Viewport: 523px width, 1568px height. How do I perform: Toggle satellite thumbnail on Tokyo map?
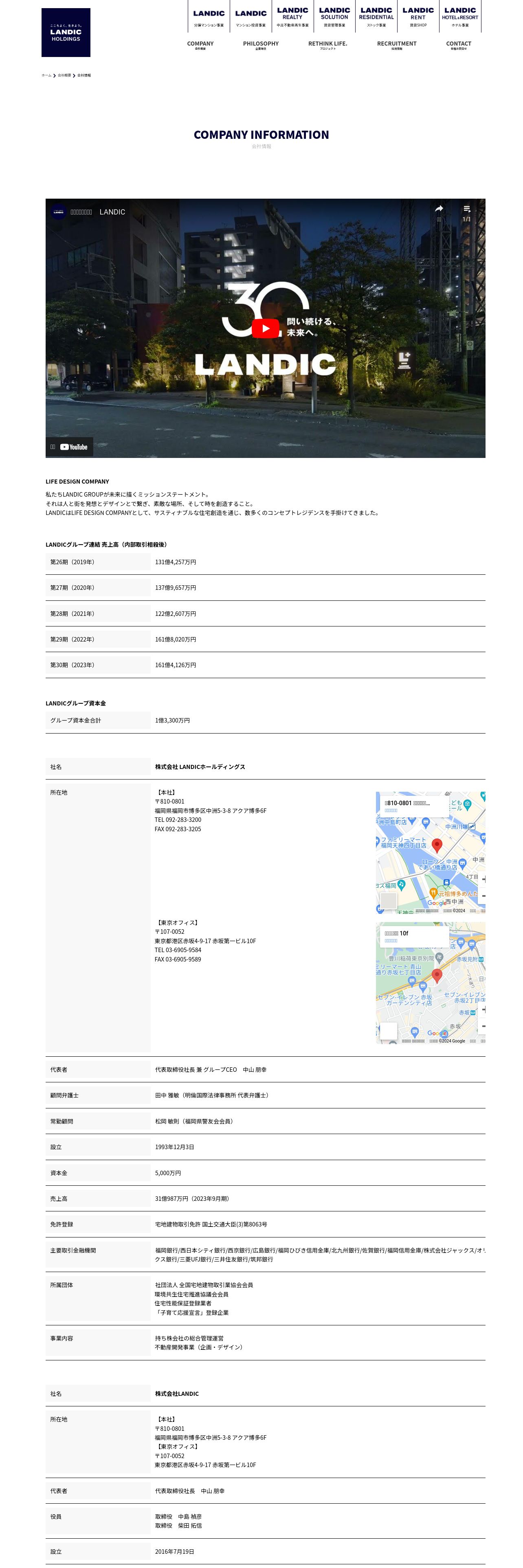[388, 1031]
